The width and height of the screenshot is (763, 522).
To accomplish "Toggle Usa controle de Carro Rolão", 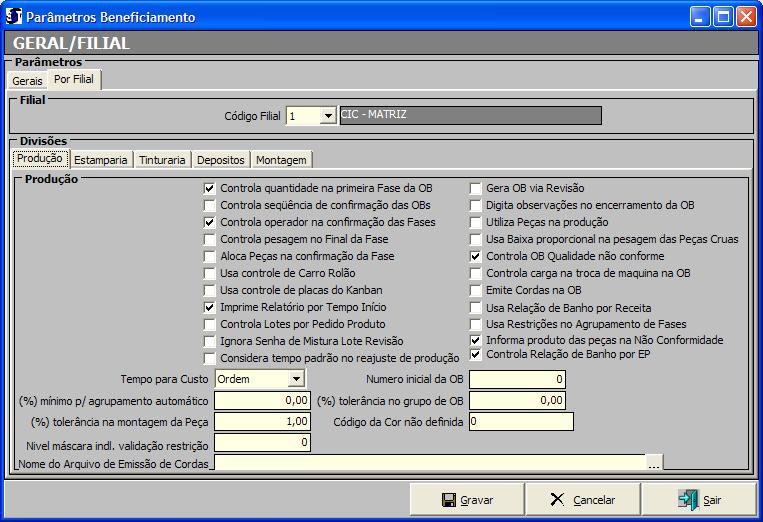I will (x=210, y=273).
